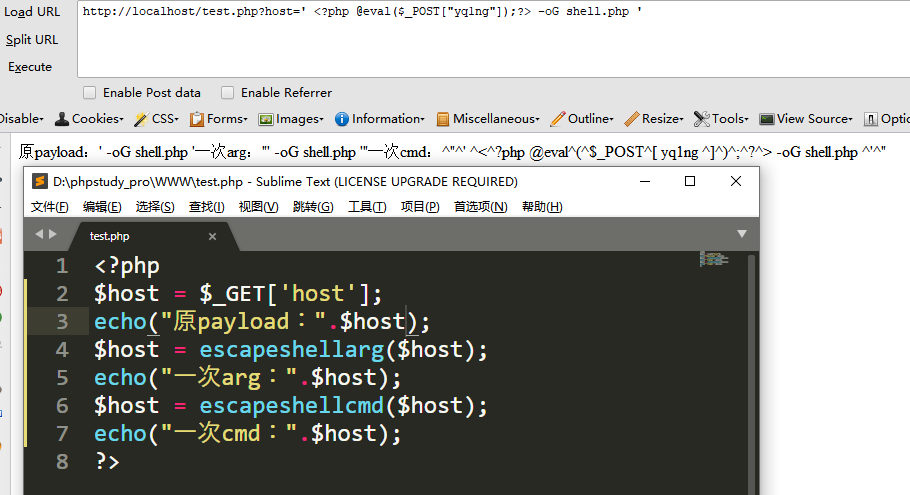Click the Forms clipboard icon
The image size is (910, 495).
[x=197, y=119]
